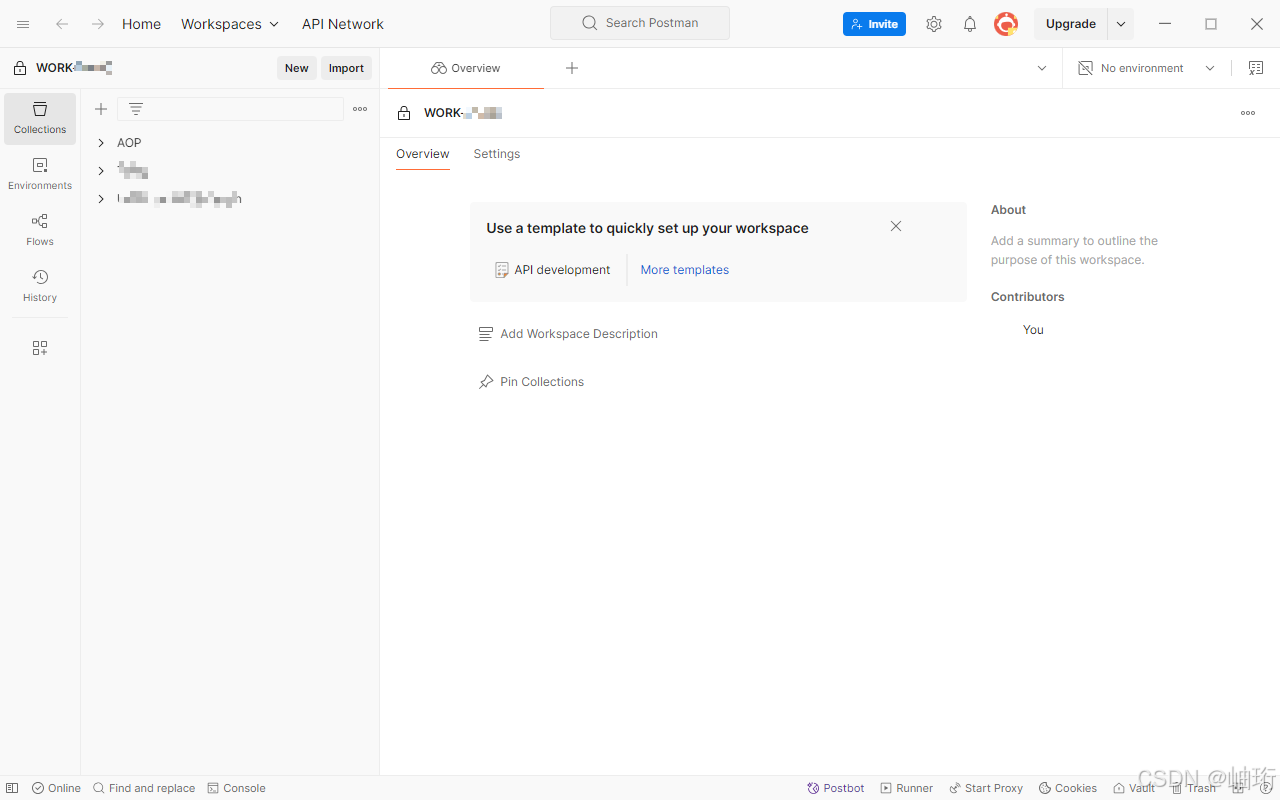Click the collections filter field
The width and height of the screenshot is (1280, 800).
pos(230,109)
